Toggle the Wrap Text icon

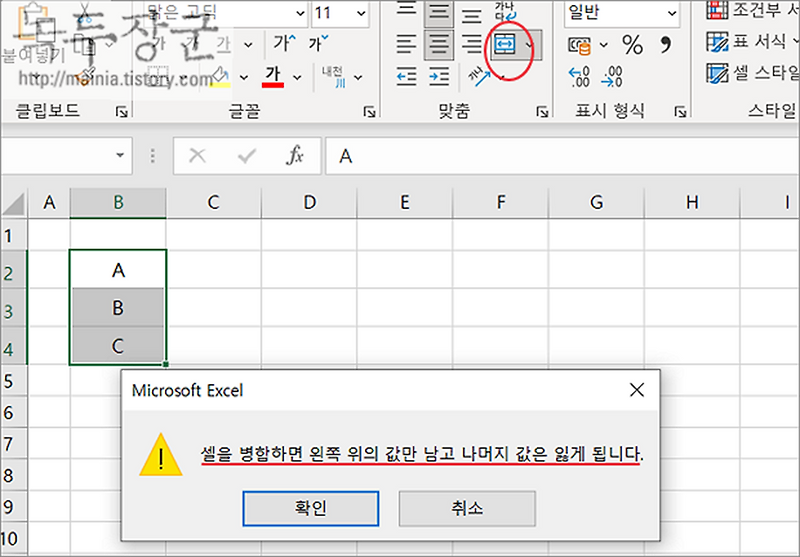(505, 13)
